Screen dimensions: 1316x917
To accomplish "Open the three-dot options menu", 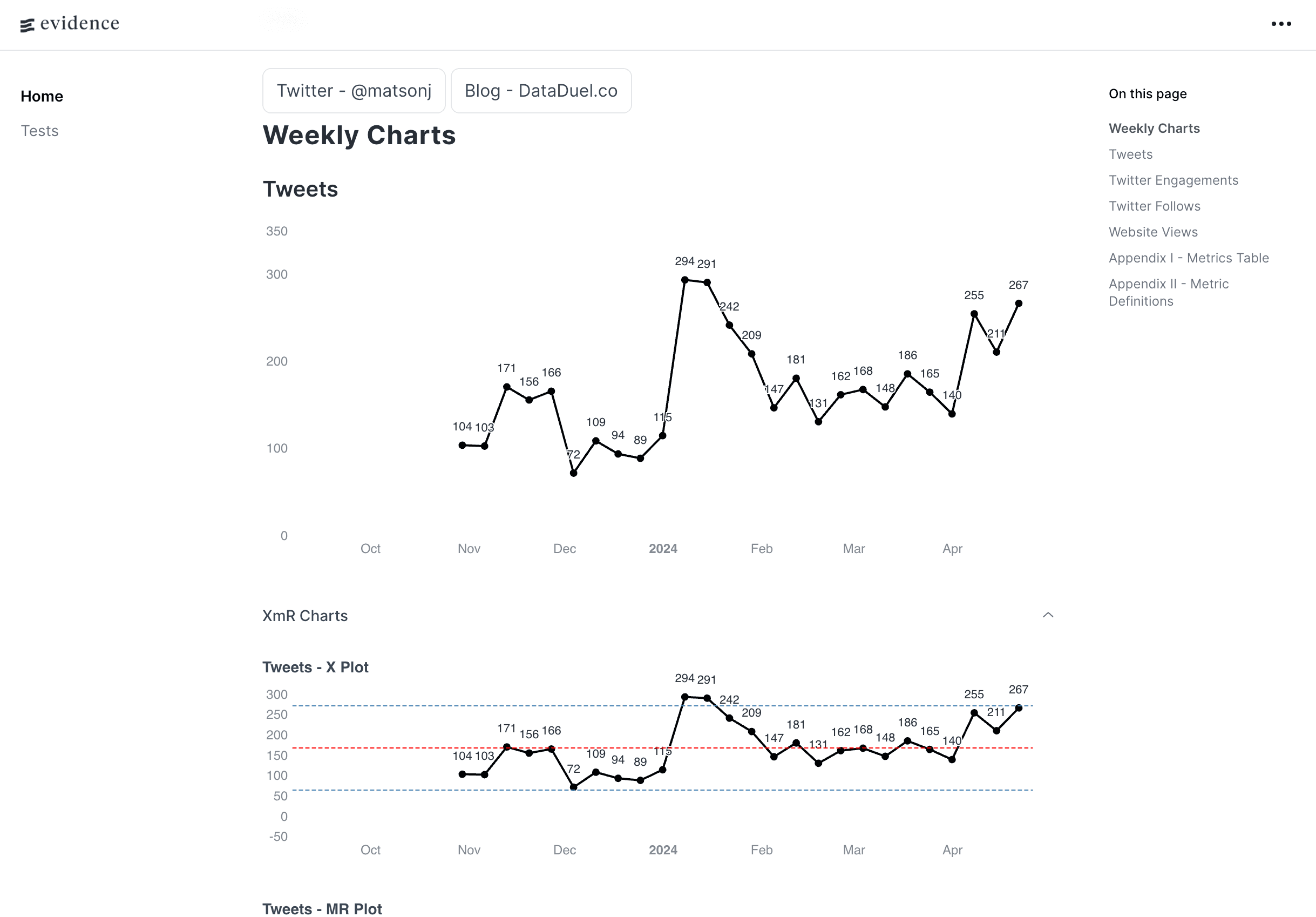I will (x=1280, y=24).
